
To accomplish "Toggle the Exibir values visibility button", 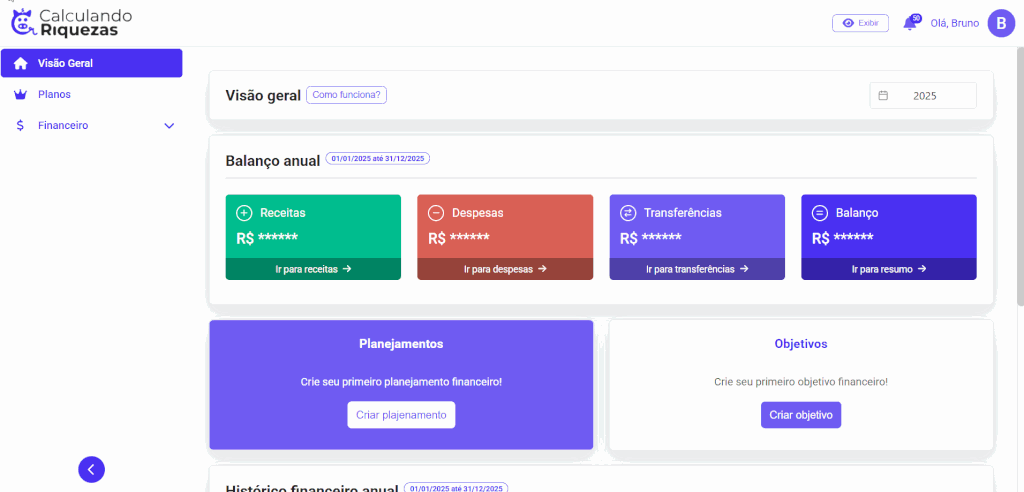I will click(x=860, y=23).
